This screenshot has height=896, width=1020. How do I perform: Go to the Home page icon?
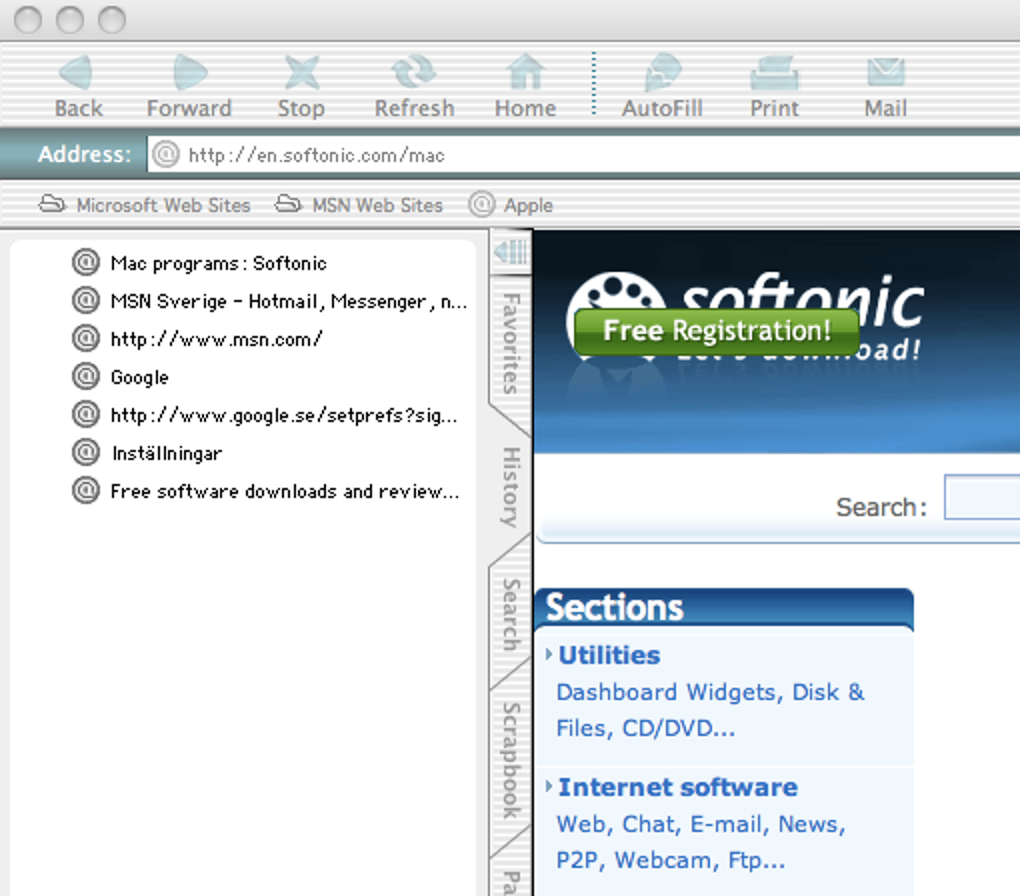[x=526, y=72]
